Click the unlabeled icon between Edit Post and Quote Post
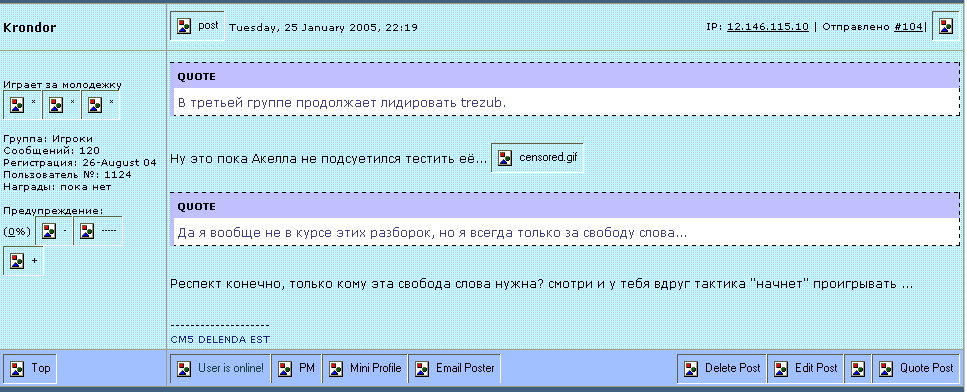 point(858,369)
